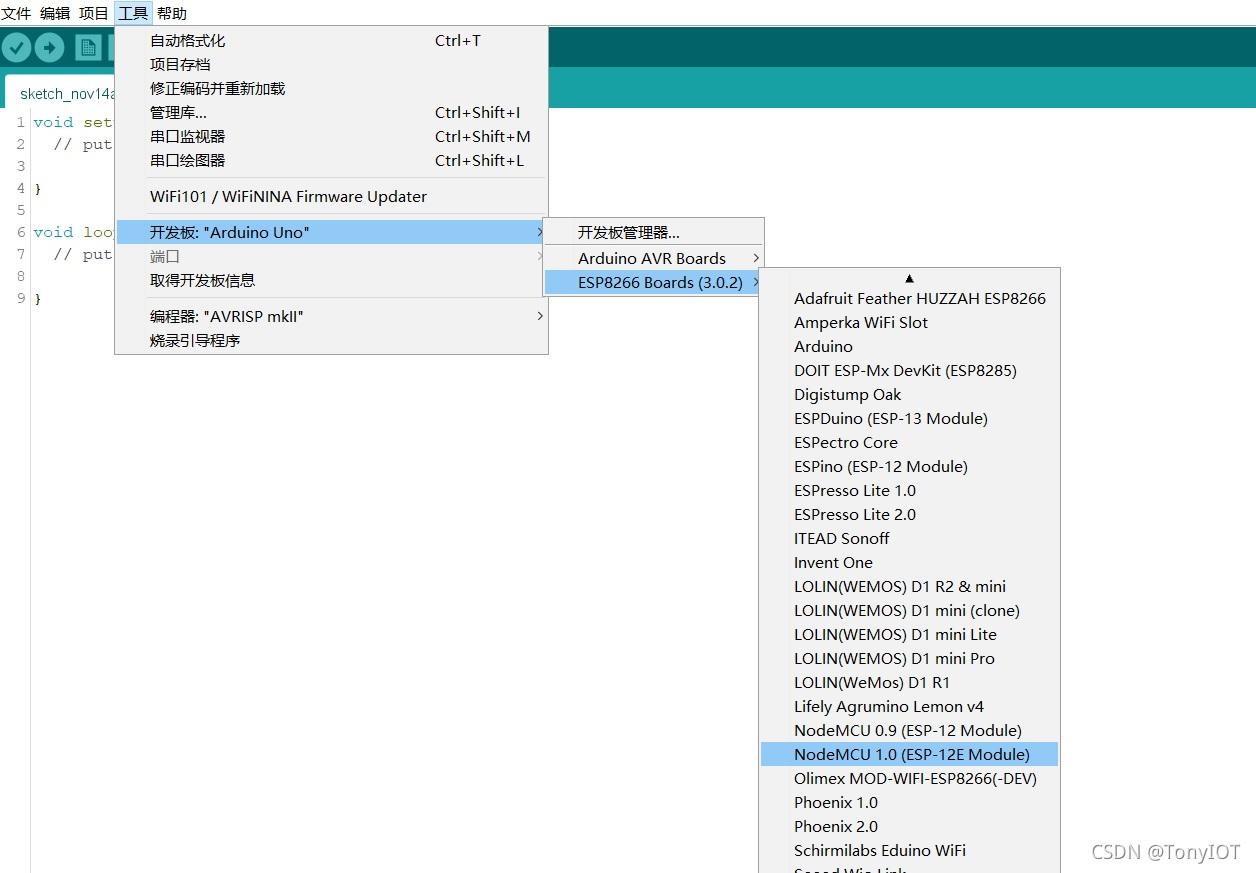Select Phoenix 2.0 board

tap(909, 827)
